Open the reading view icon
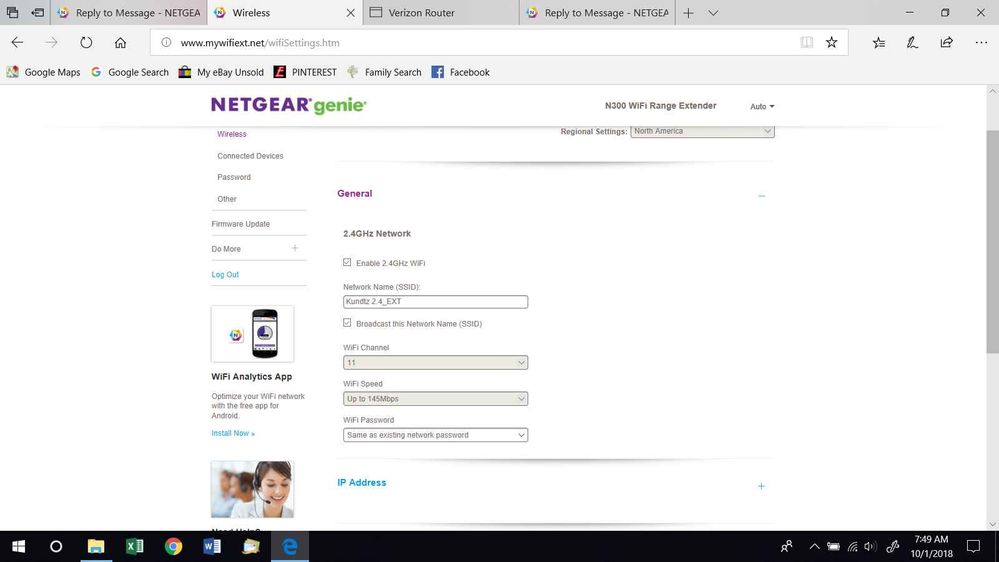This screenshot has height=562, width=999. (807, 43)
